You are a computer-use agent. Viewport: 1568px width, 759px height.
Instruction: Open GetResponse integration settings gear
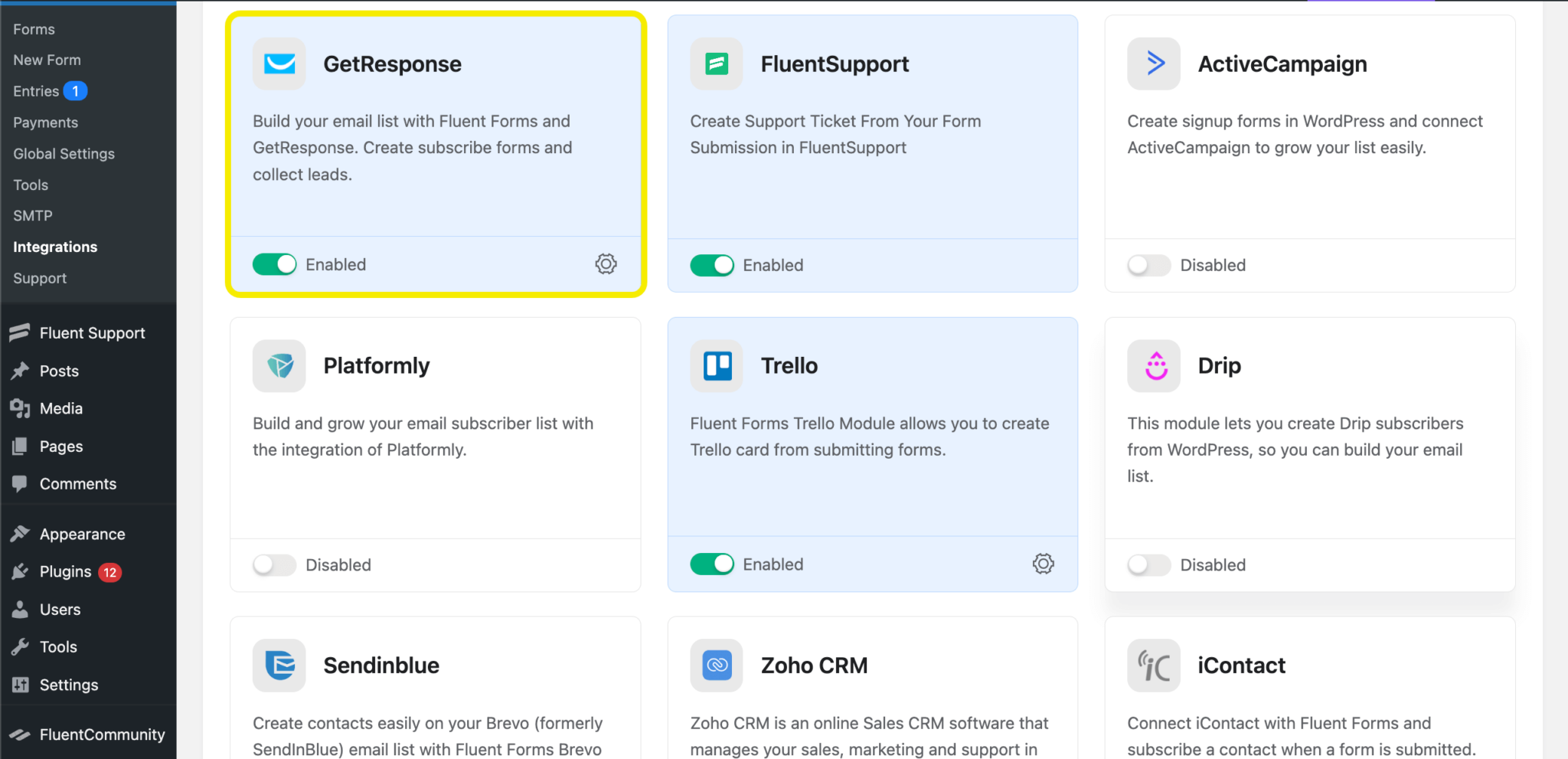tap(606, 263)
